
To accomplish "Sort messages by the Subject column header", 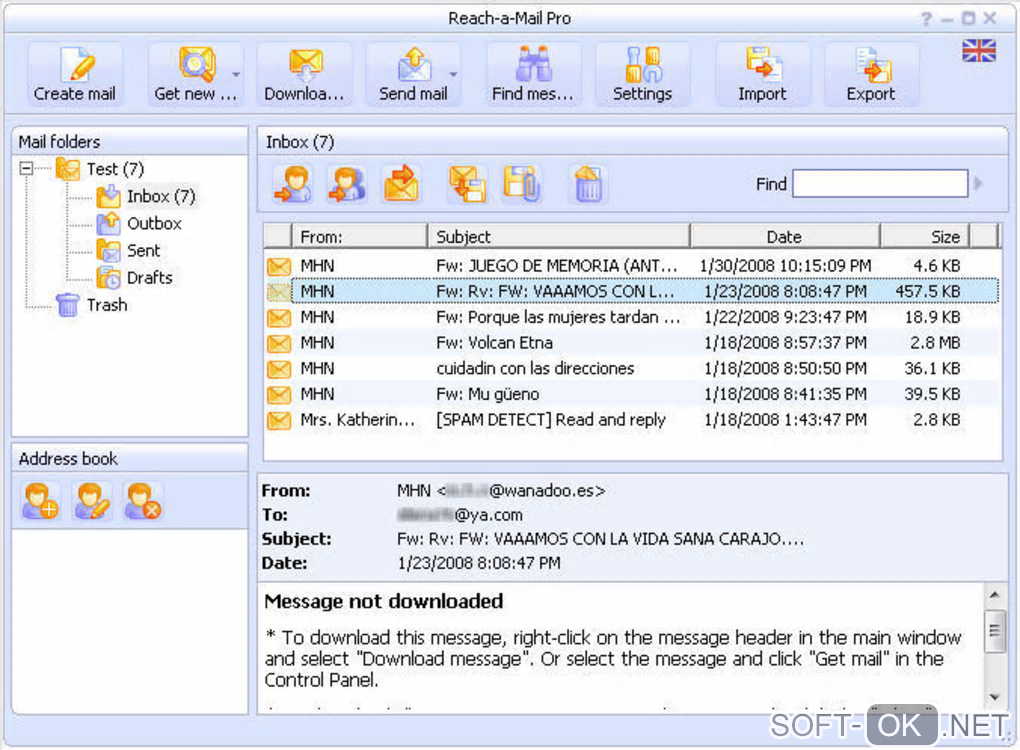I will click(558, 237).
